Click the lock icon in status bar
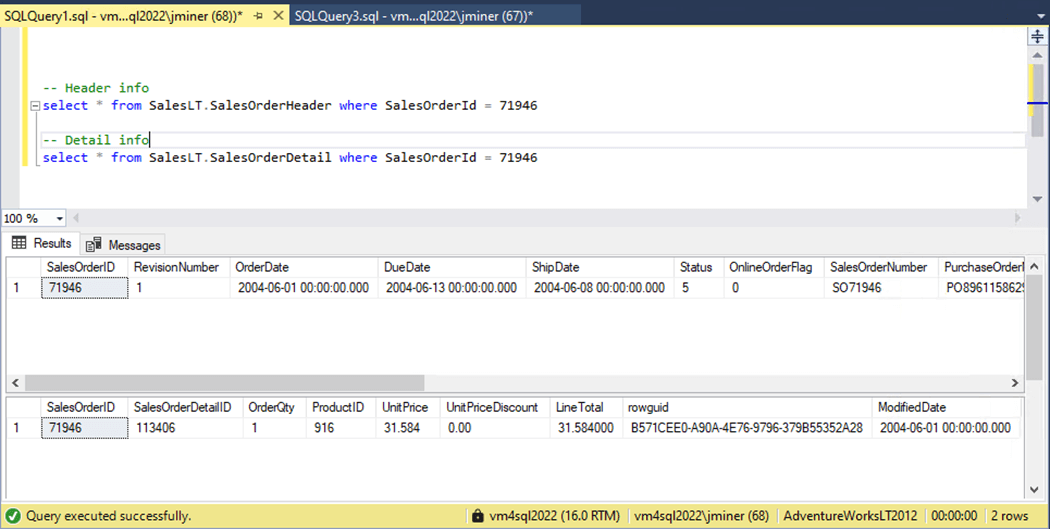Screen dimensions: 1050x529 (477, 516)
